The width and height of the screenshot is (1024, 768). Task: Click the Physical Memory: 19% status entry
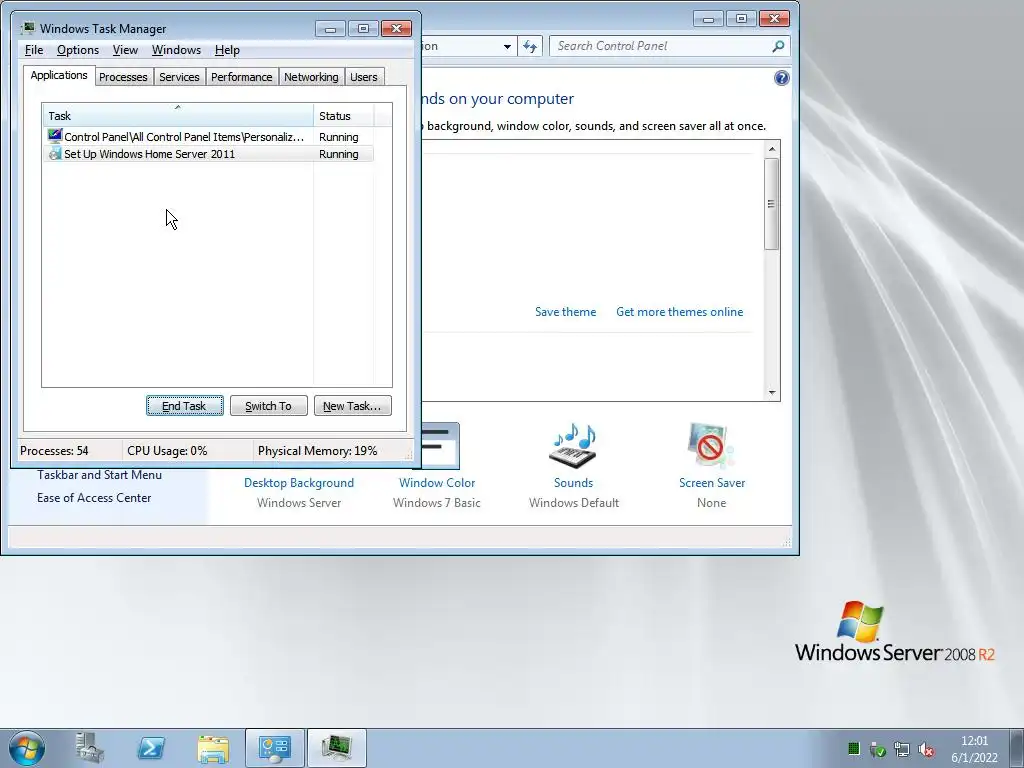(317, 451)
